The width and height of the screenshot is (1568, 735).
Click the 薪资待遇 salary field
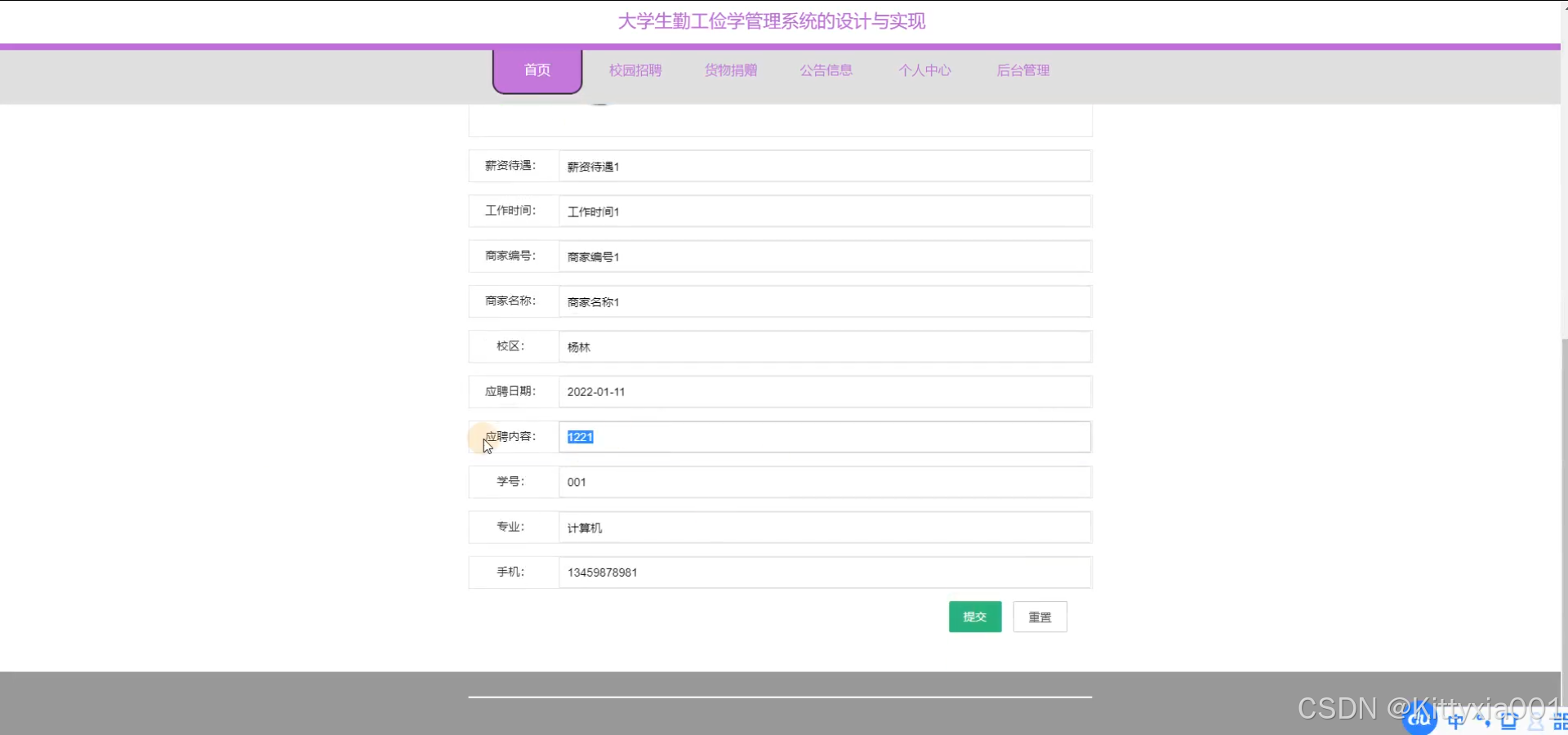coord(825,167)
